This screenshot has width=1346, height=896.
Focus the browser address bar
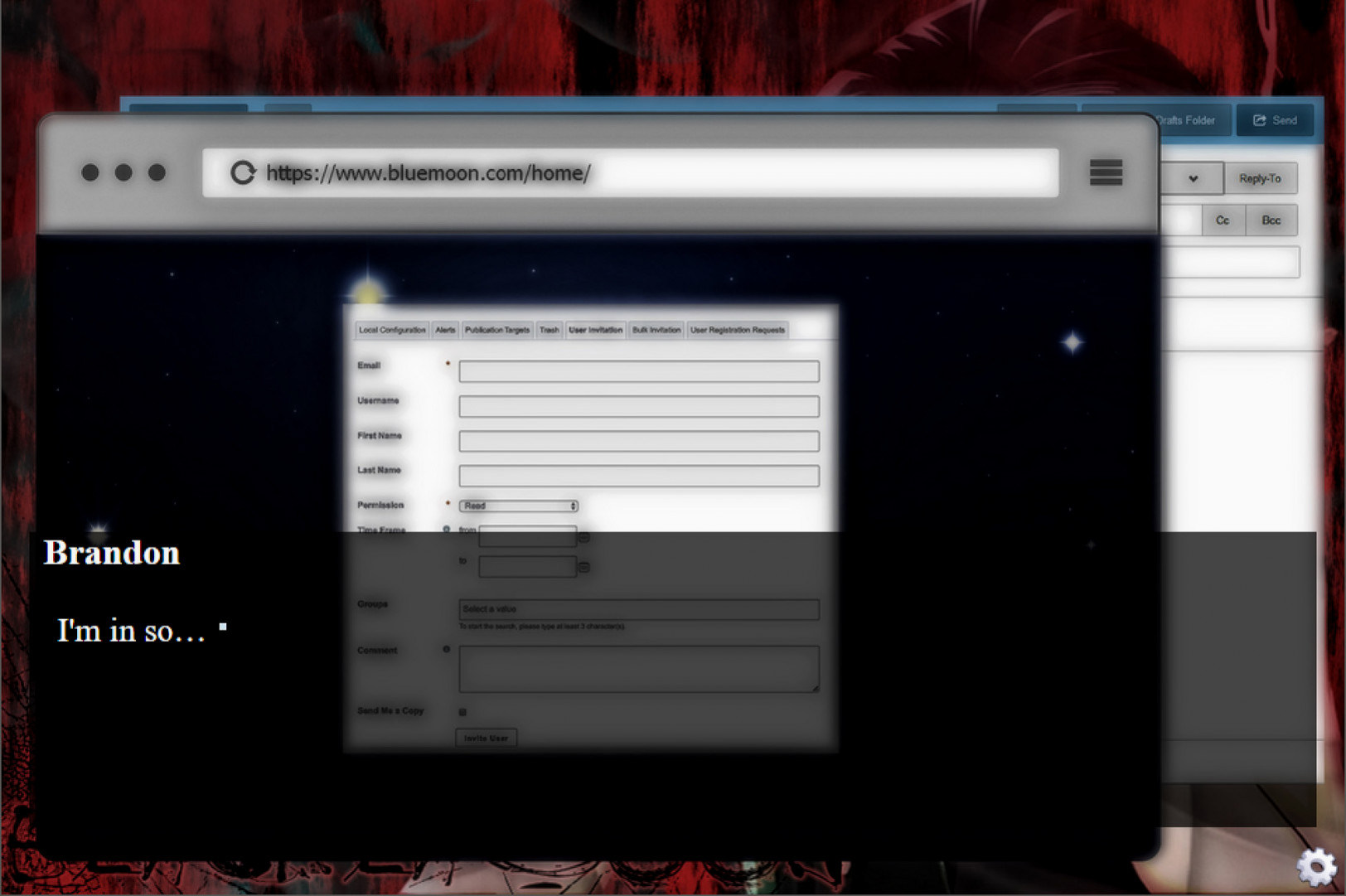(631, 172)
